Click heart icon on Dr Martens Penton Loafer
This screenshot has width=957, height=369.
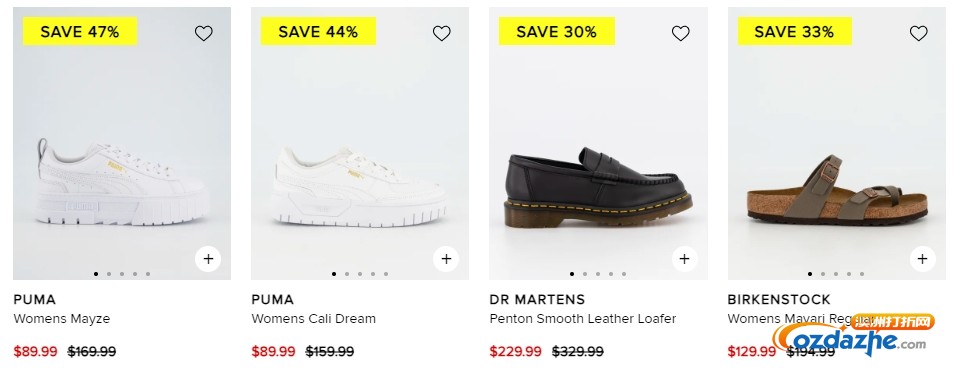click(681, 33)
